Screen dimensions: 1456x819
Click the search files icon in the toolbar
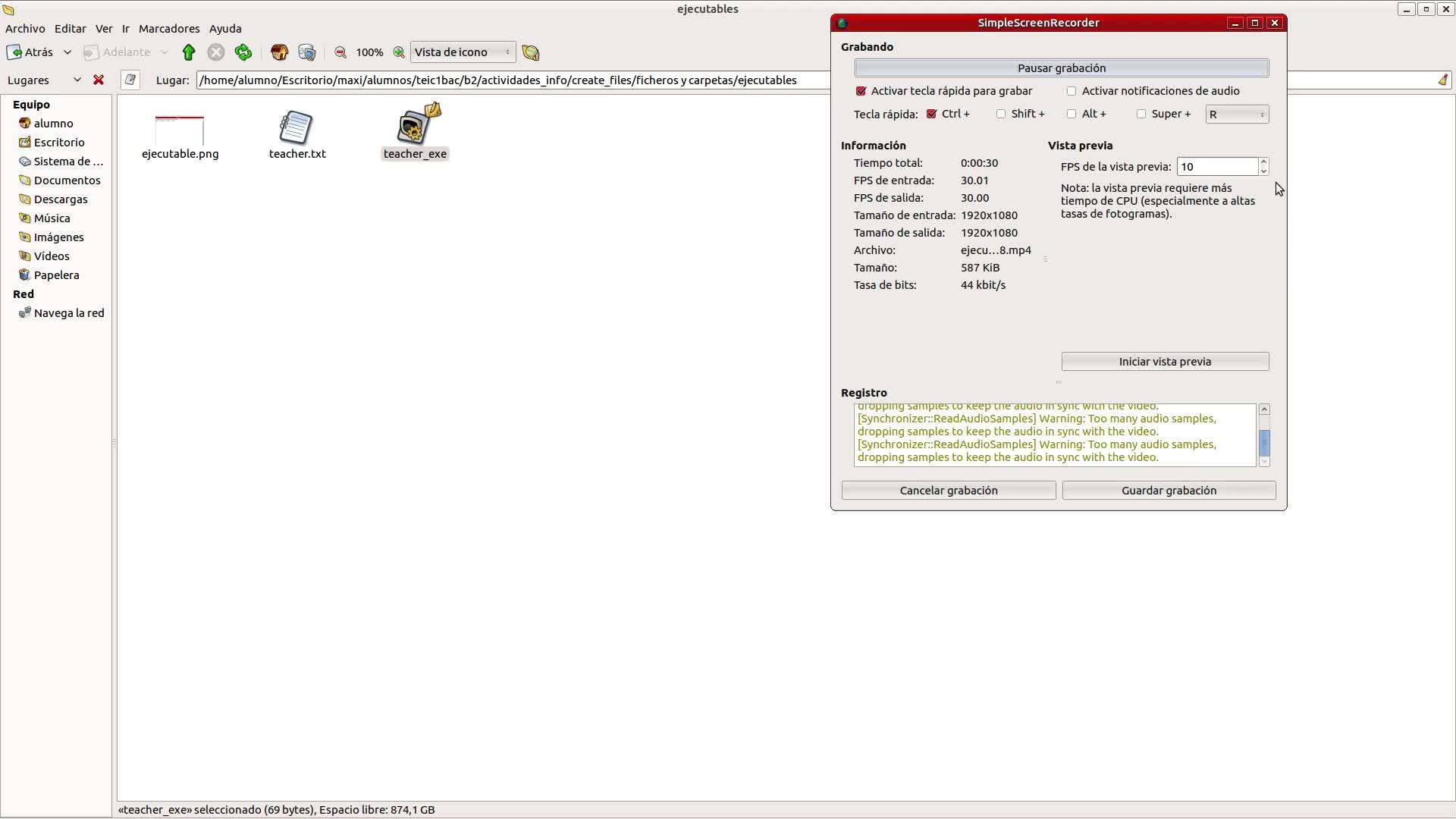point(531,52)
